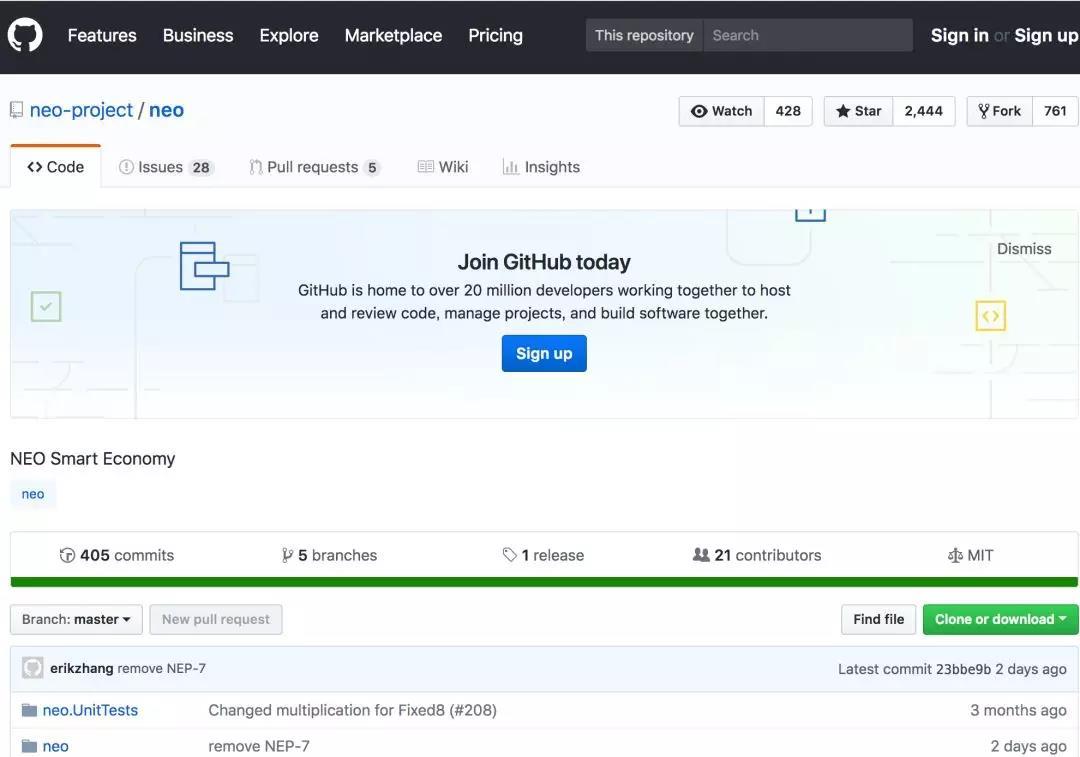Fork the neo repository
1080x757 pixels.
[999, 111]
